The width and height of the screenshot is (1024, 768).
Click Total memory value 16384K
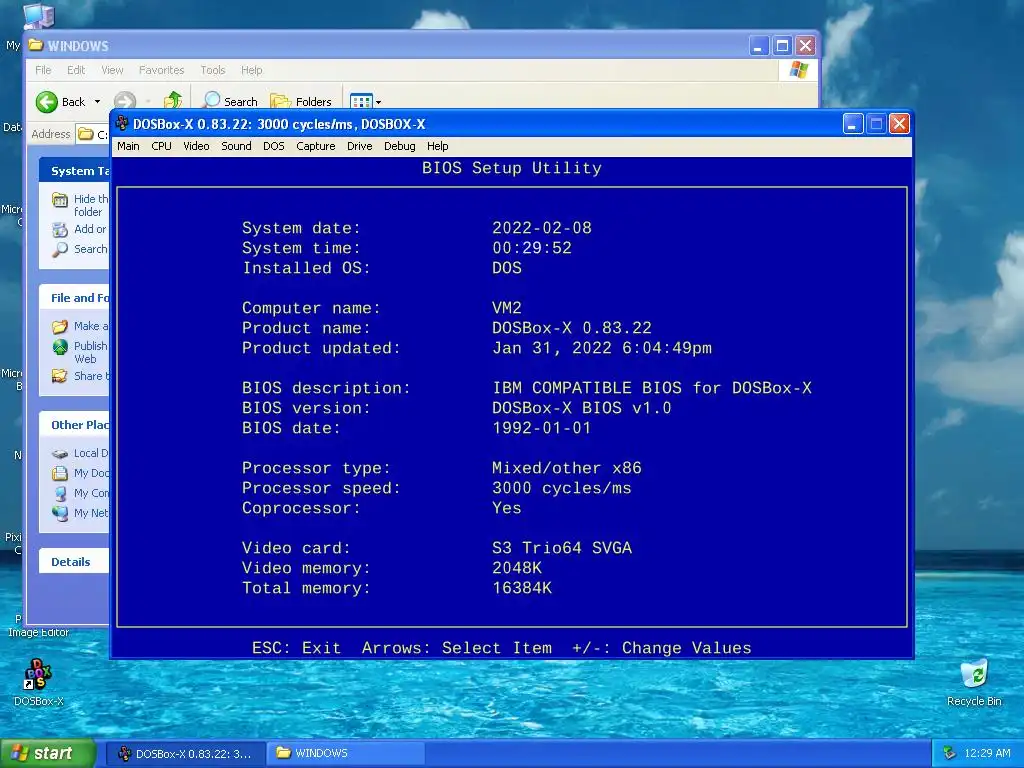(522, 588)
